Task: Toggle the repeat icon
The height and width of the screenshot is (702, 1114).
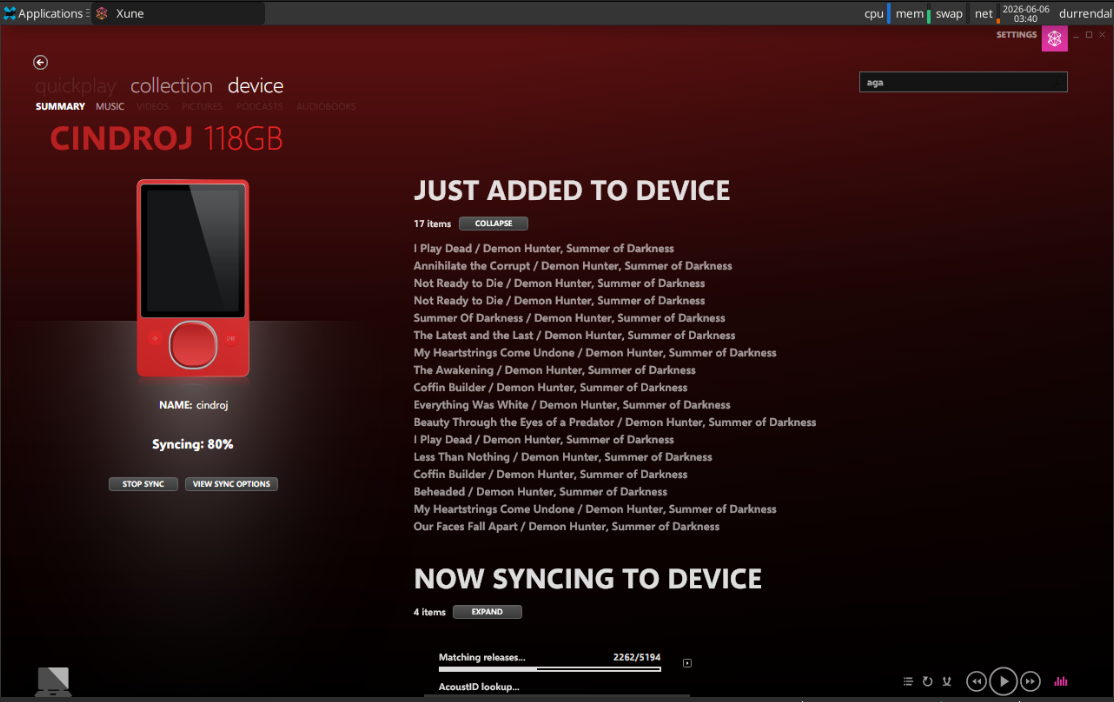Action: coord(927,681)
